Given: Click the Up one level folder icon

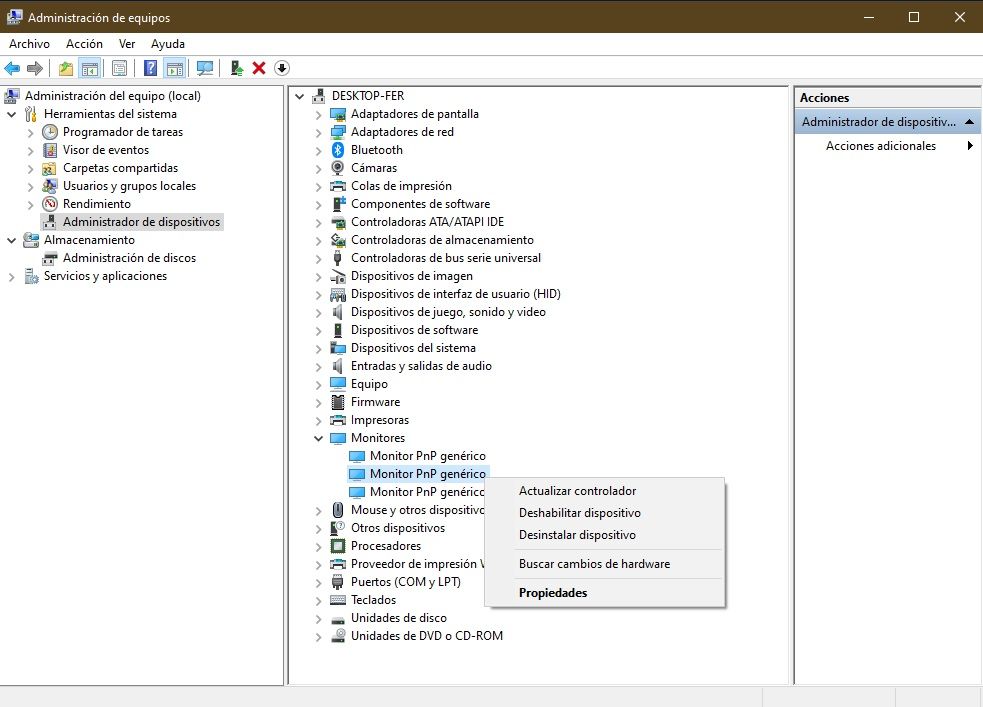Looking at the screenshot, I should point(66,68).
